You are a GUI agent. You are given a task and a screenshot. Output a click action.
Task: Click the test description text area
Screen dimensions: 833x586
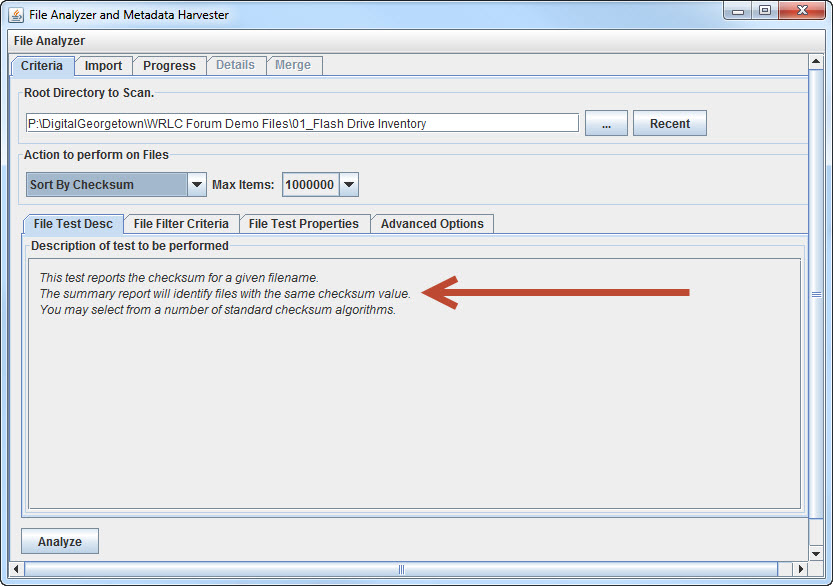[x=414, y=400]
